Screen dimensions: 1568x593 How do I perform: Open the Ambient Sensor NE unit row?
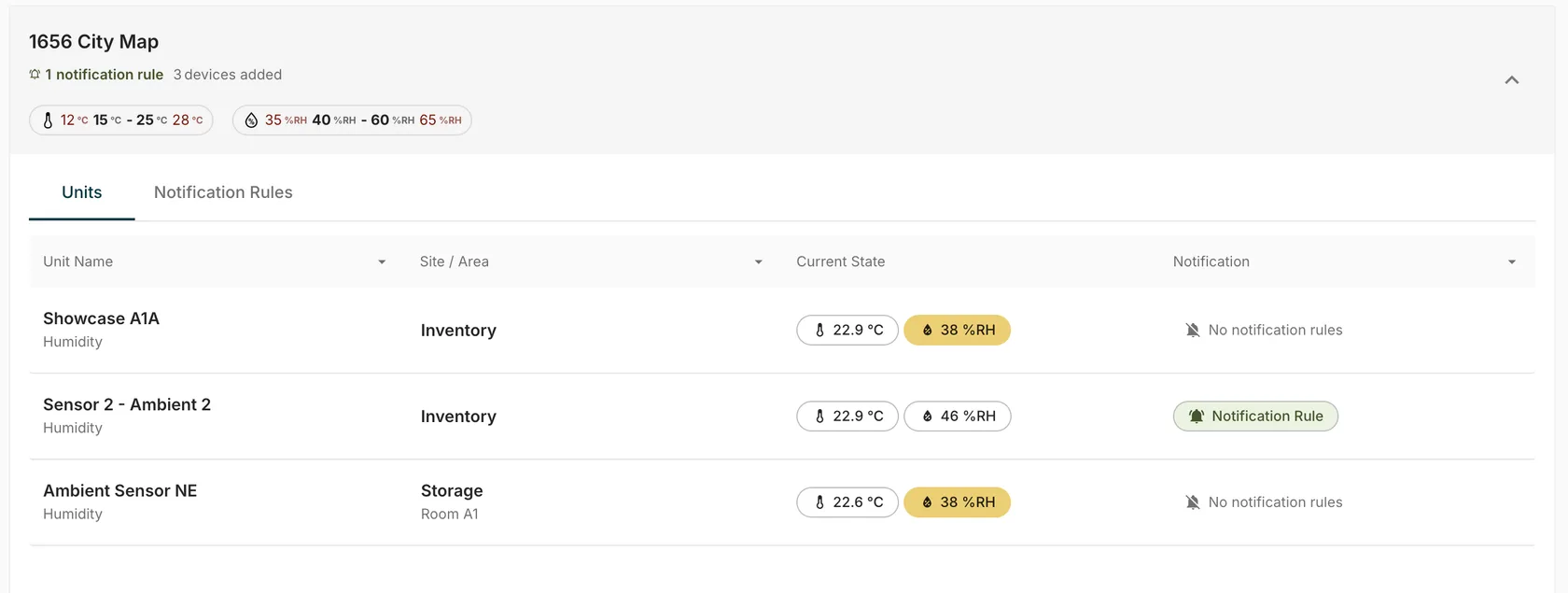[782, 502]
